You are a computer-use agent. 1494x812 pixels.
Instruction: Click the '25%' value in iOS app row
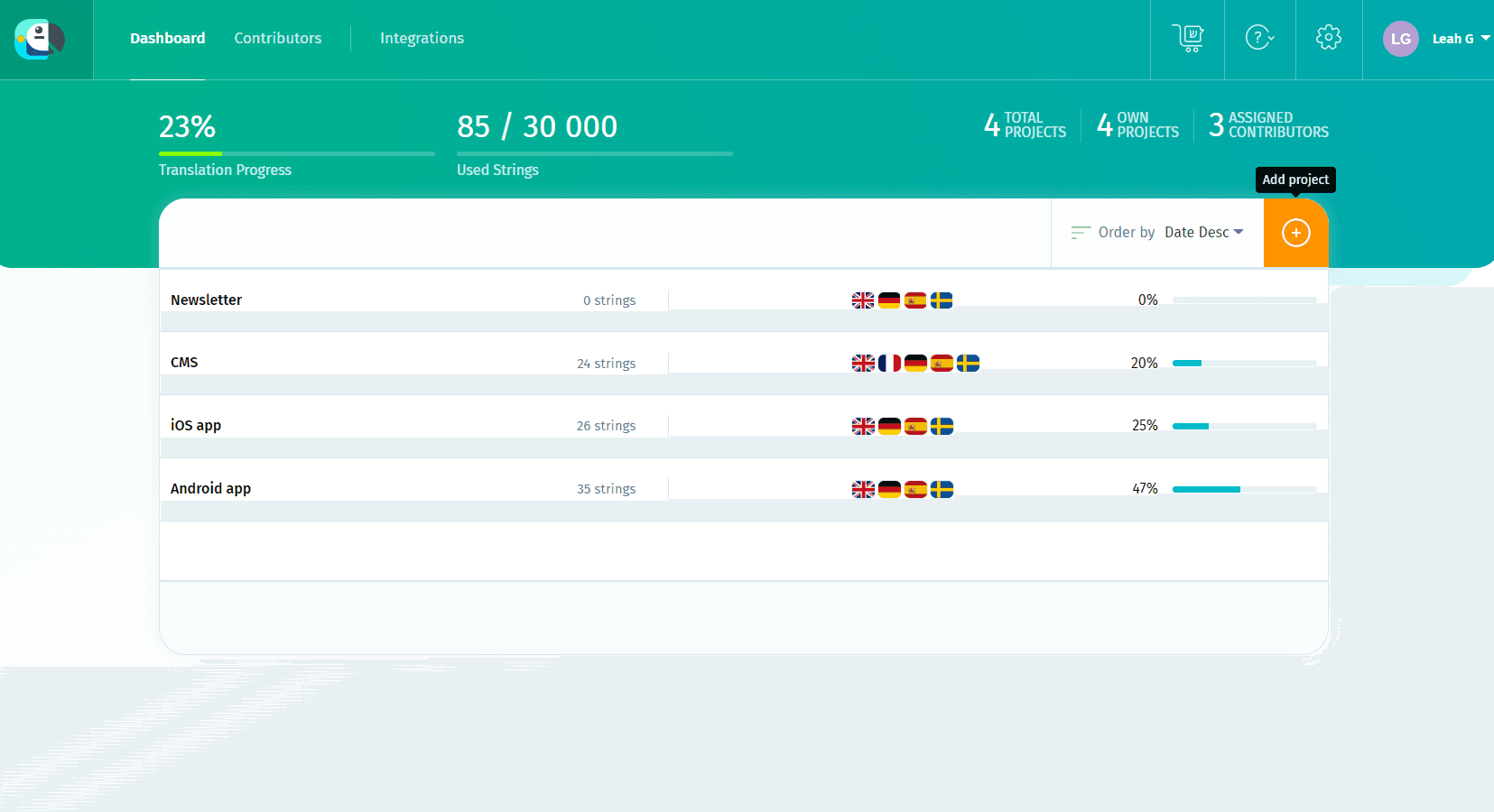pos(1146,425)
